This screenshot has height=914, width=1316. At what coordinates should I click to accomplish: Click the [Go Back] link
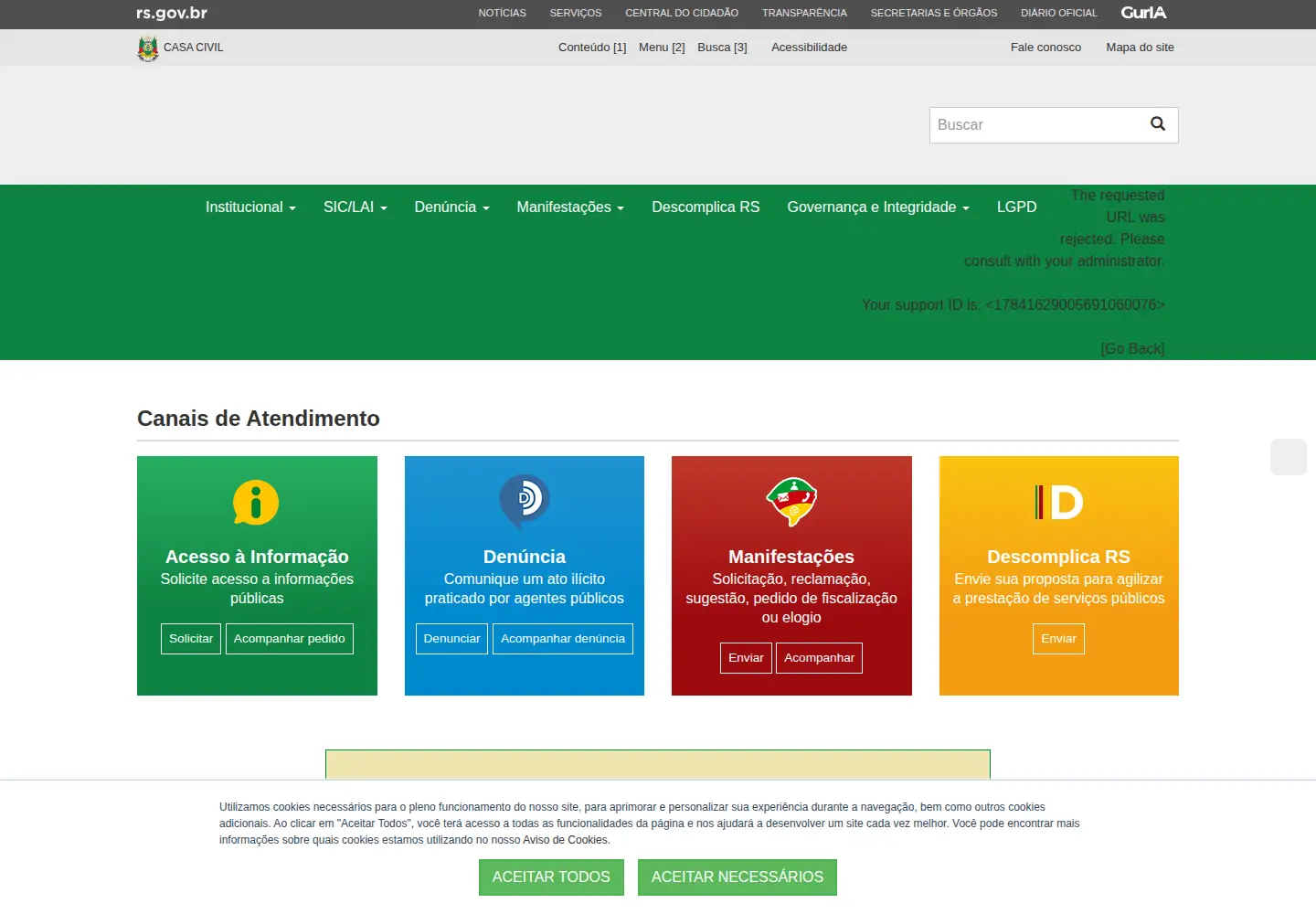pyautogui.click(x=1132, y=348)
